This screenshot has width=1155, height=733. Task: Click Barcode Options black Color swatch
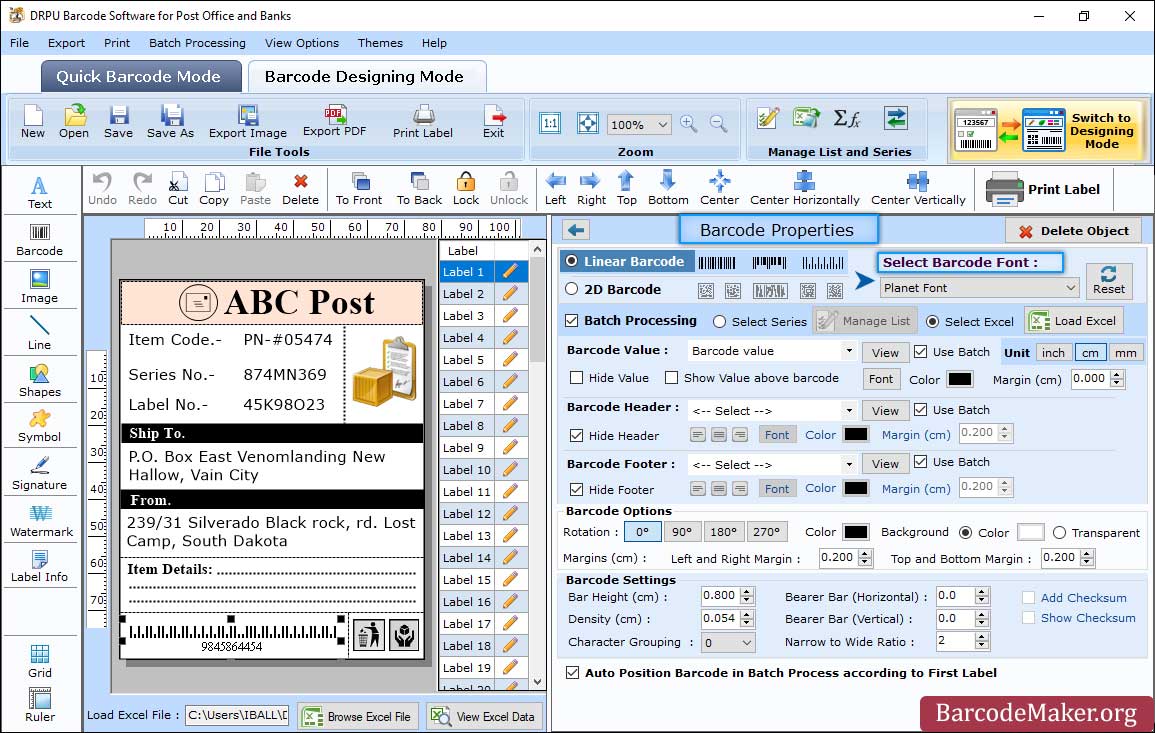[855, 532]
